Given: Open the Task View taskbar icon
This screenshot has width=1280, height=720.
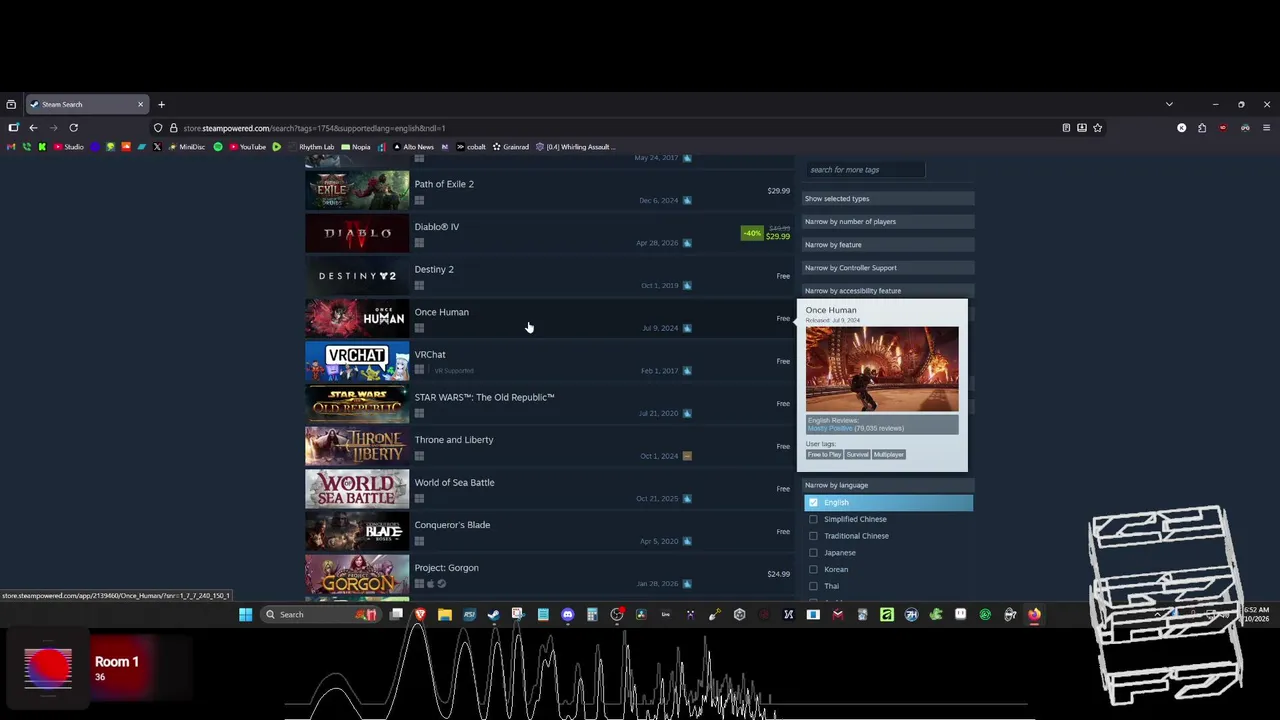Looking at the screenshot, I should 396,614.
